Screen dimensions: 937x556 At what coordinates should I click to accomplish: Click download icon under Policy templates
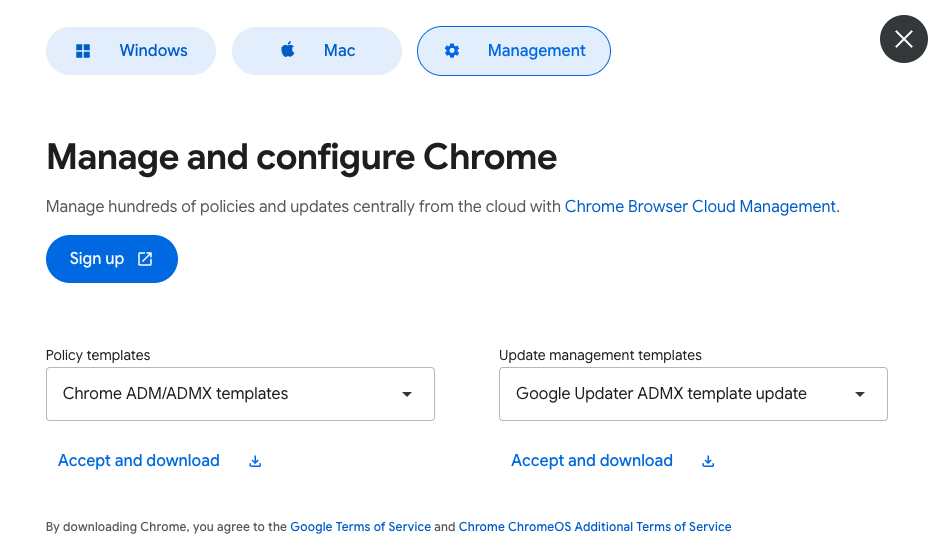(255, 461)
